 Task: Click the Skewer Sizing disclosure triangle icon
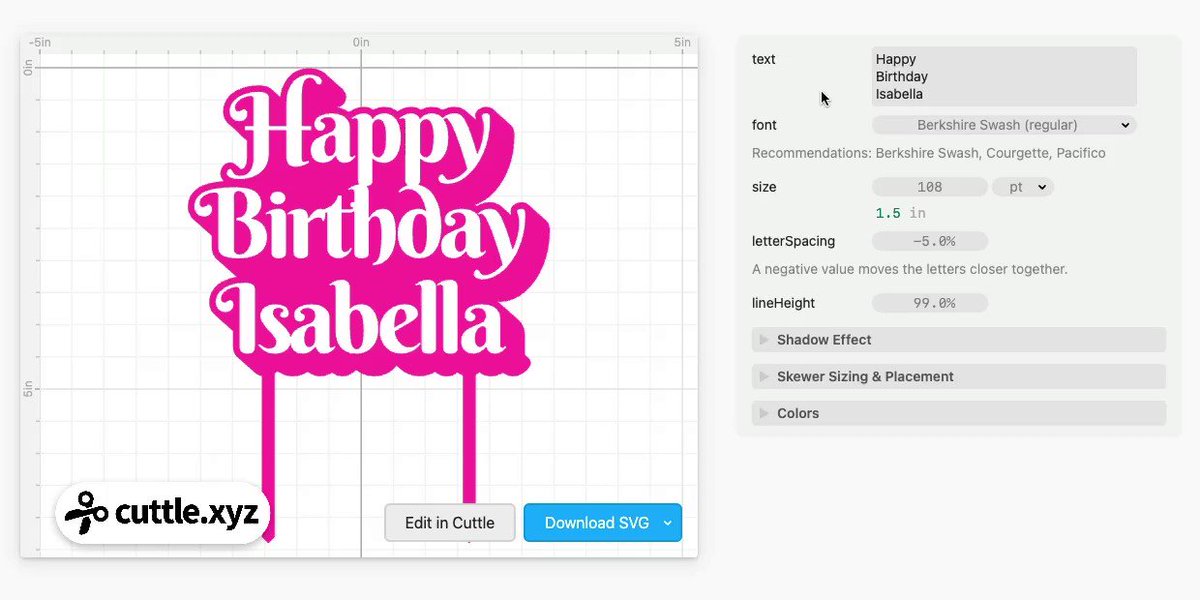(764, 377)
